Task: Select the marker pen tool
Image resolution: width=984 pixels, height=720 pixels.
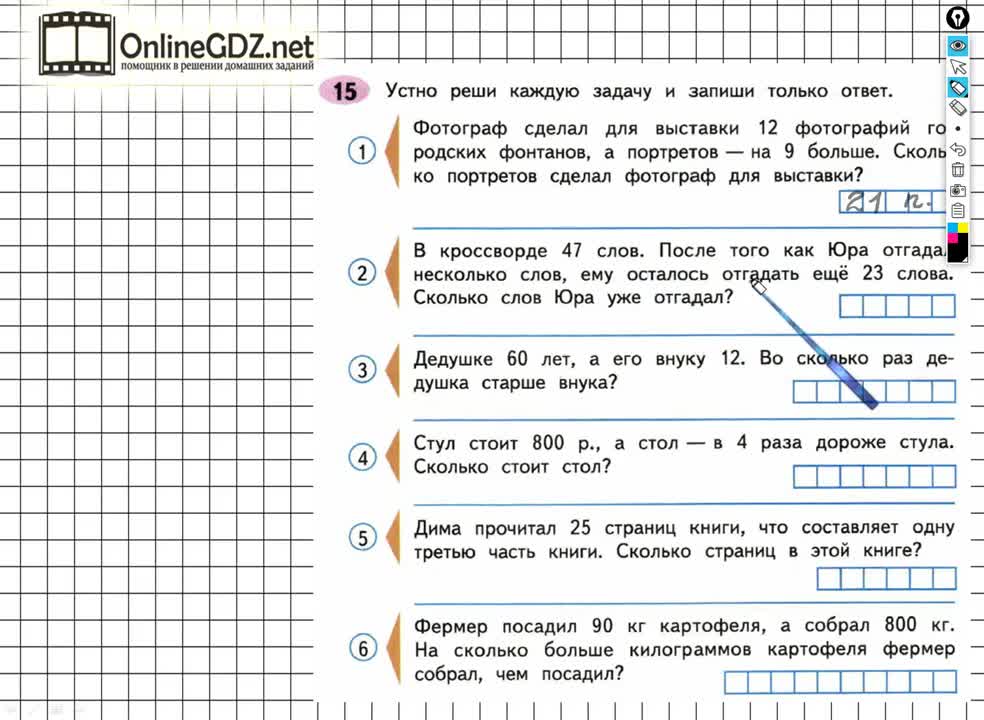Action: (957, 87)
